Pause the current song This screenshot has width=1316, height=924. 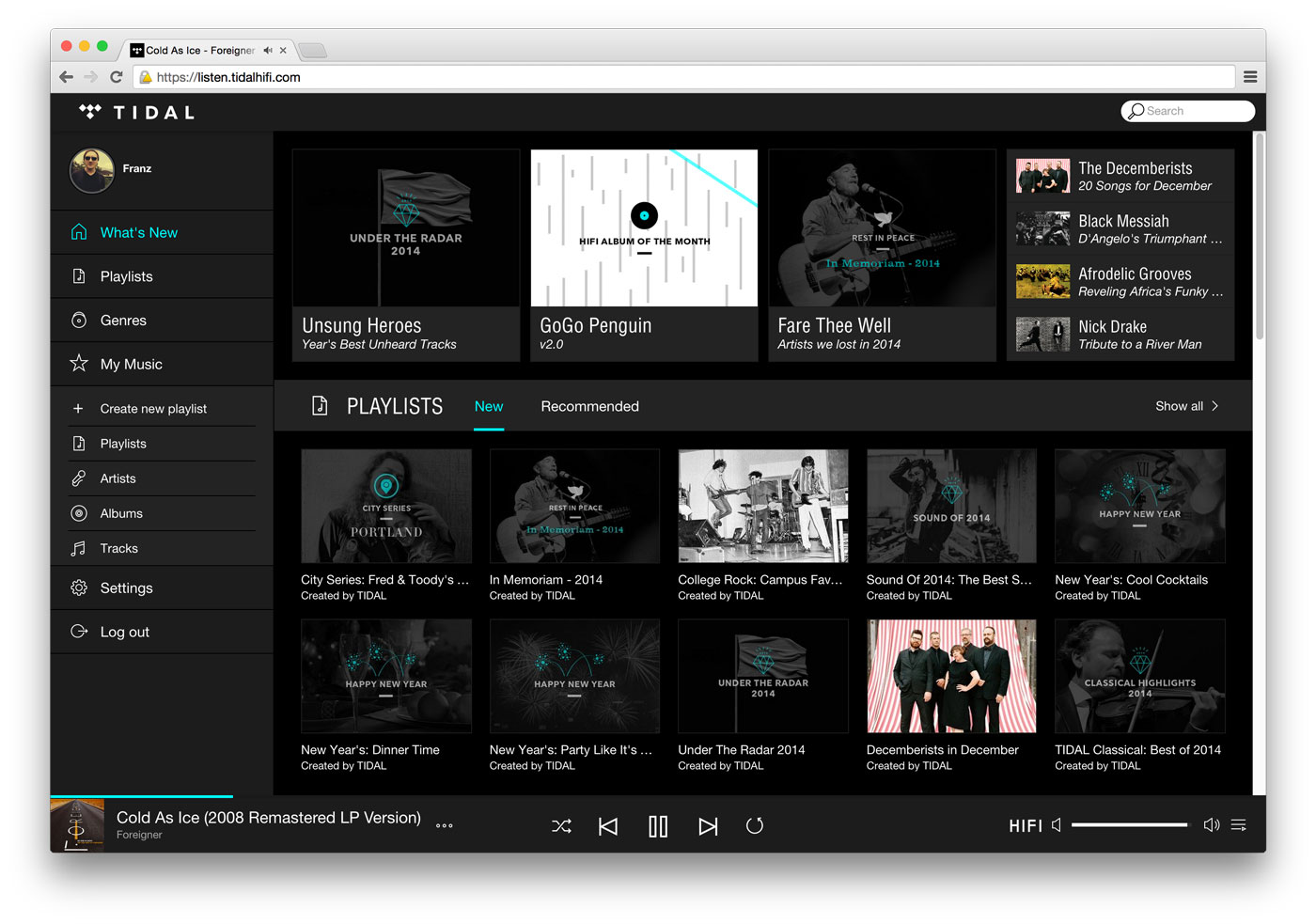click(658, 826)
